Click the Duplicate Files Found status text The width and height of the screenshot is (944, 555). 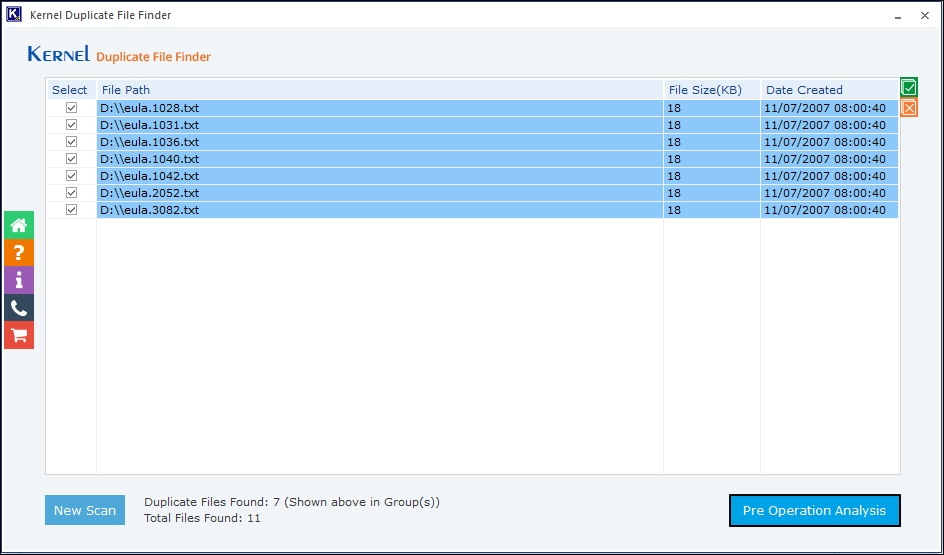pos(292,502)
